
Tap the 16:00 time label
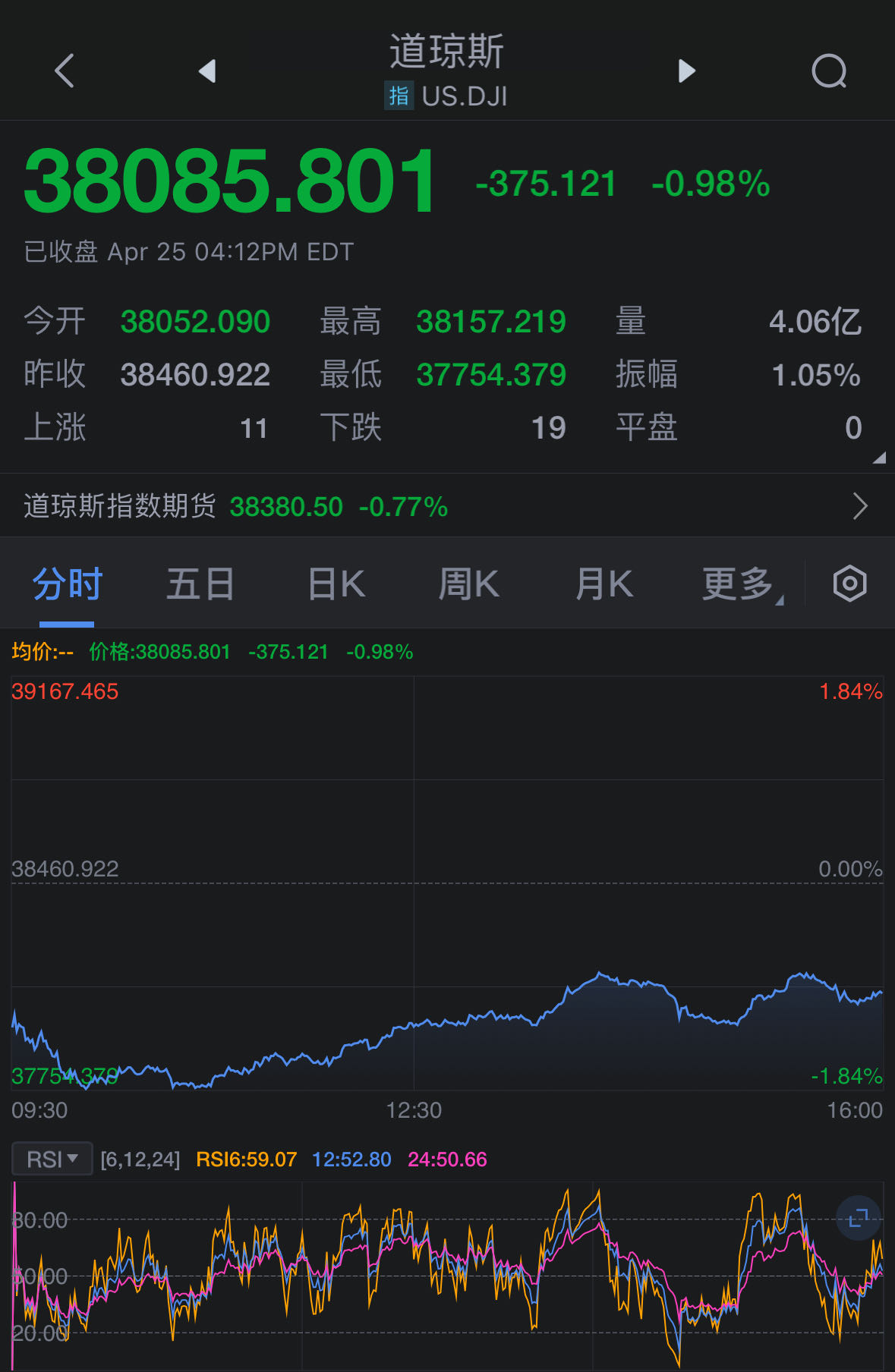[x=855, y=1110]
